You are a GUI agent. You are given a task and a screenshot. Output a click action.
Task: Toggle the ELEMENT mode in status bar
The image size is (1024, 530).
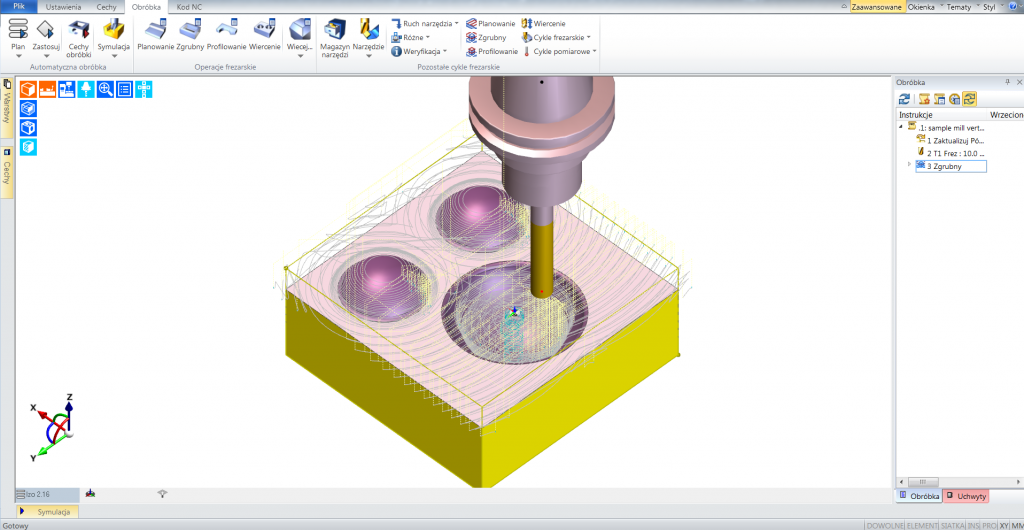[x=915, y=524]
